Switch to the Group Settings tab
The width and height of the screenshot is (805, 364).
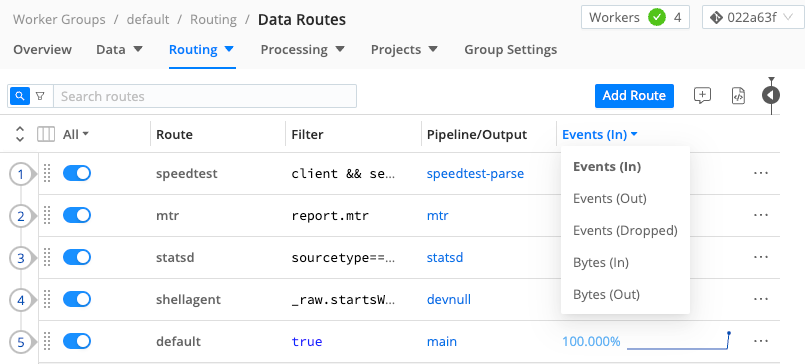[x=510, y=50]
